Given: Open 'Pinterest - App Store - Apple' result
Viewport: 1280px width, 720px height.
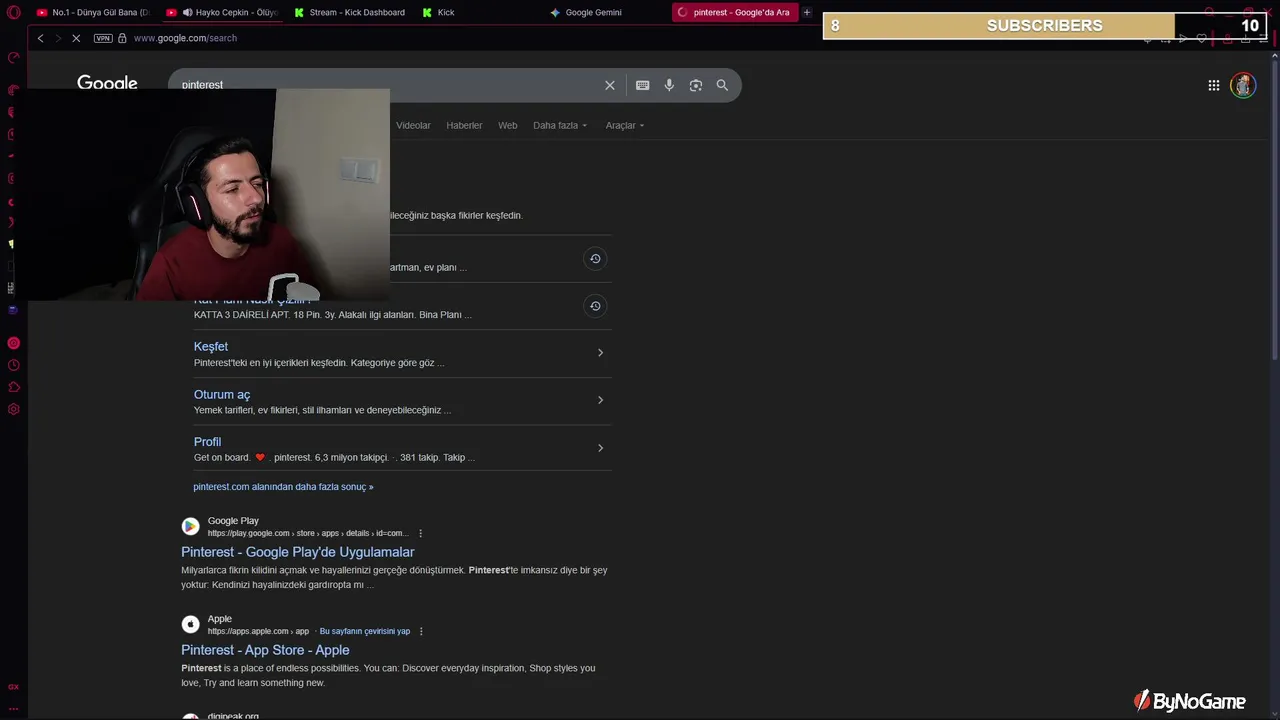Looking at the screenshot, I should pos(265,650).
